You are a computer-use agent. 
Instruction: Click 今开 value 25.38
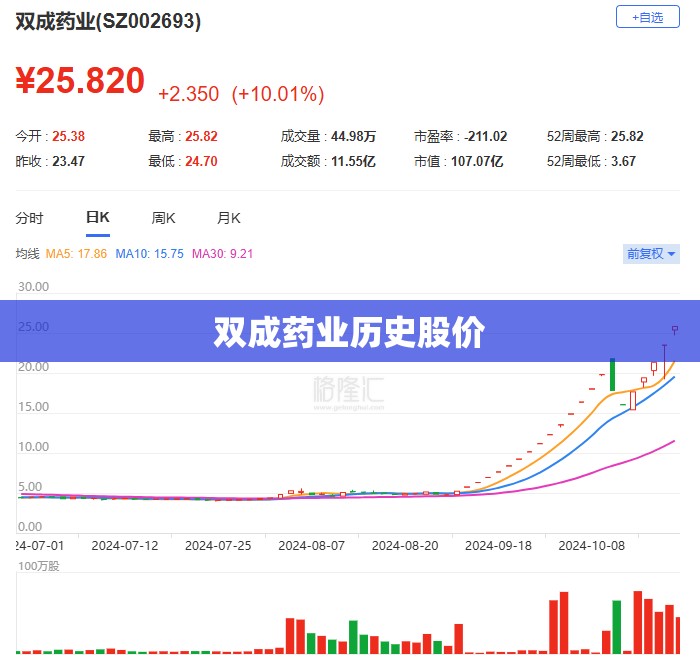[68, 136]
